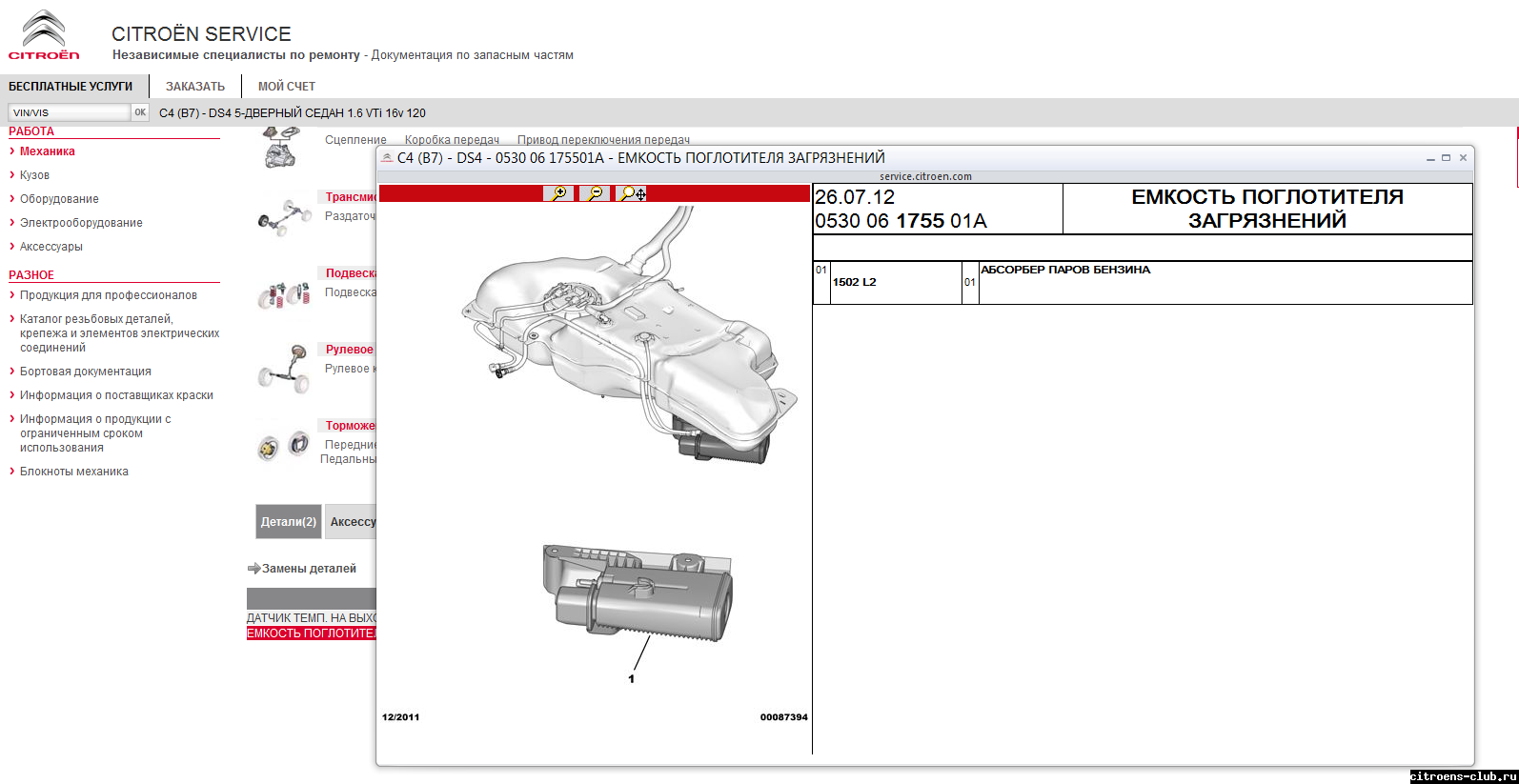This screenshot has height=784, width=1519.
Task: Click the Привод переключения передач link
Action: (603, 140)
